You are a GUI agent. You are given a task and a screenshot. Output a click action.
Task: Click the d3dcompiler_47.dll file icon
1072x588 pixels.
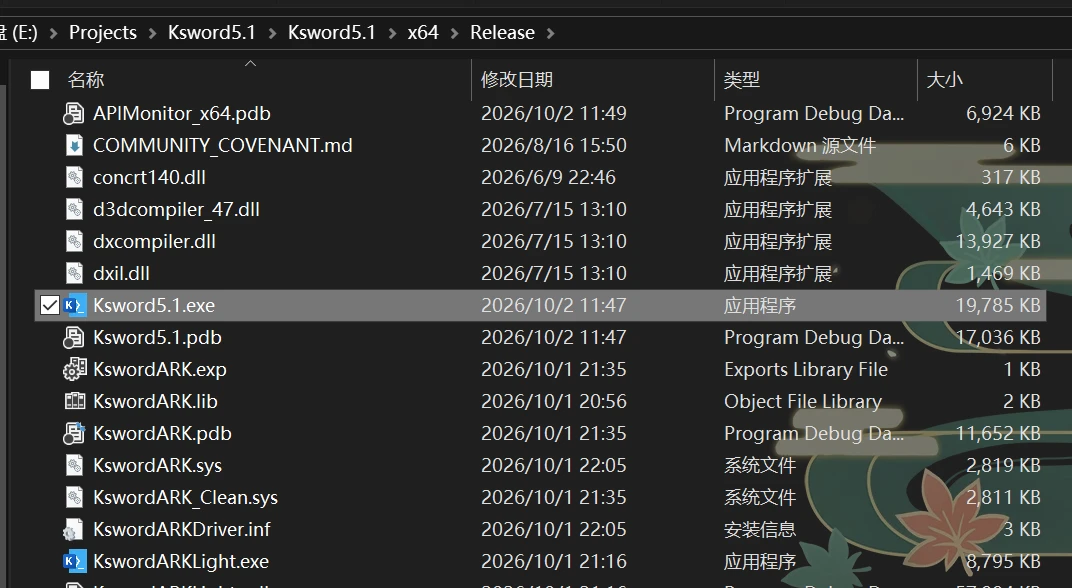pos(74,210)
